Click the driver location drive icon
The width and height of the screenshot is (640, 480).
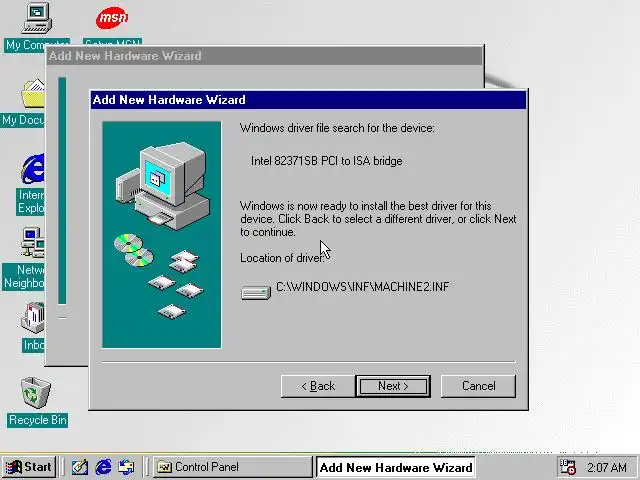[x=256, y=293]
